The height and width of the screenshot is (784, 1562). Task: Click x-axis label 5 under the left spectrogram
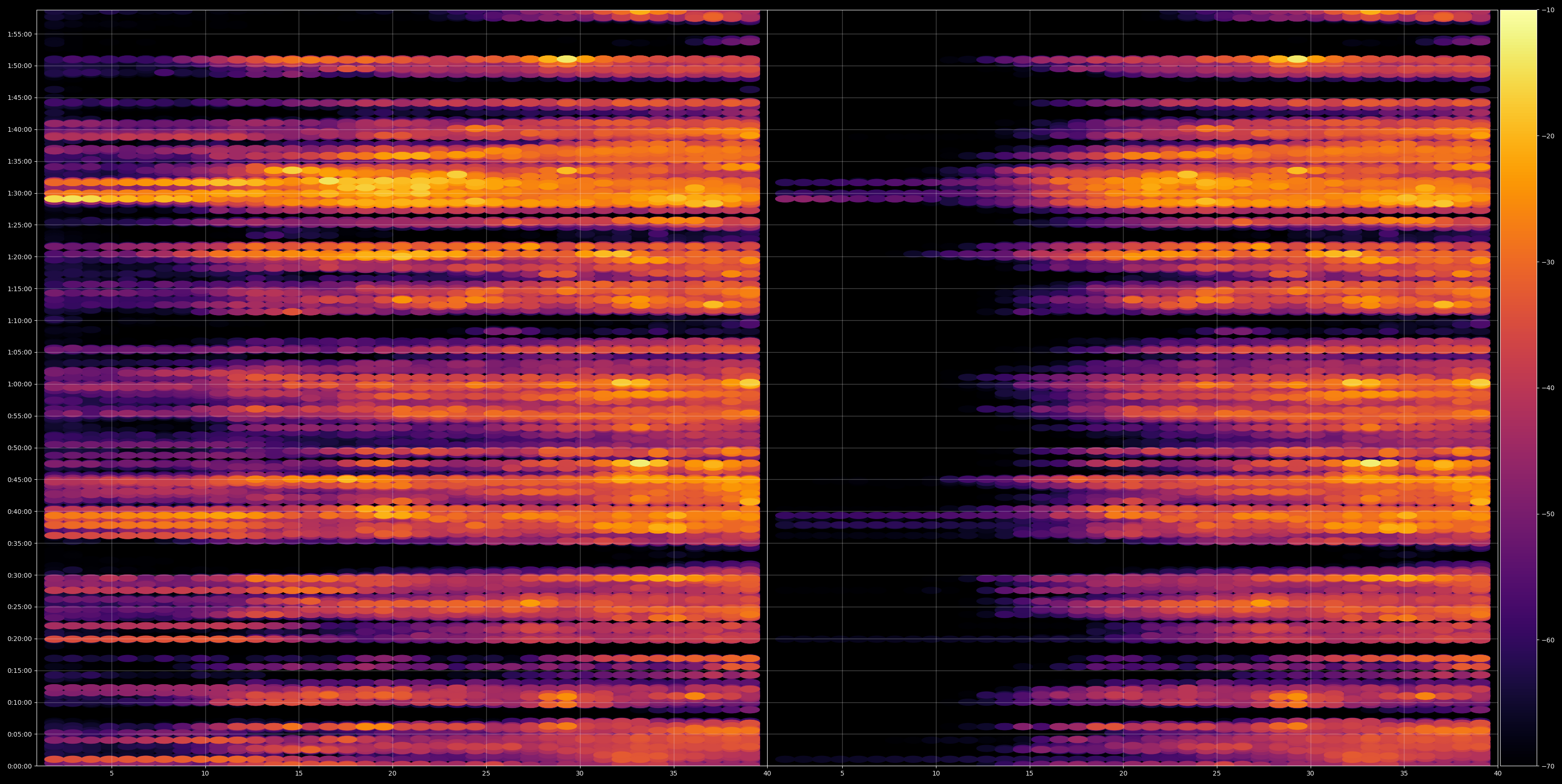(x=112, y=773)
